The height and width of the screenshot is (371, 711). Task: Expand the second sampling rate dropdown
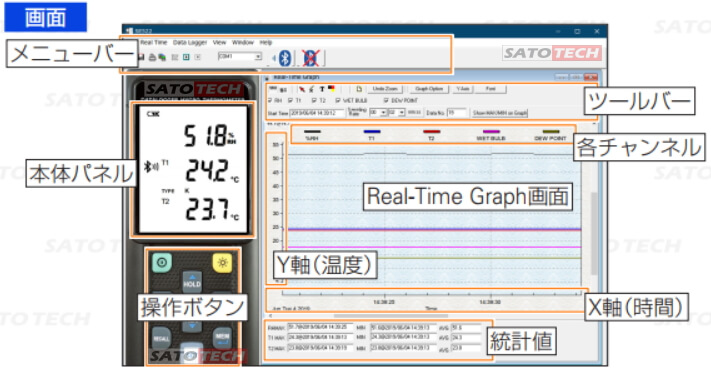coord(396,112)
